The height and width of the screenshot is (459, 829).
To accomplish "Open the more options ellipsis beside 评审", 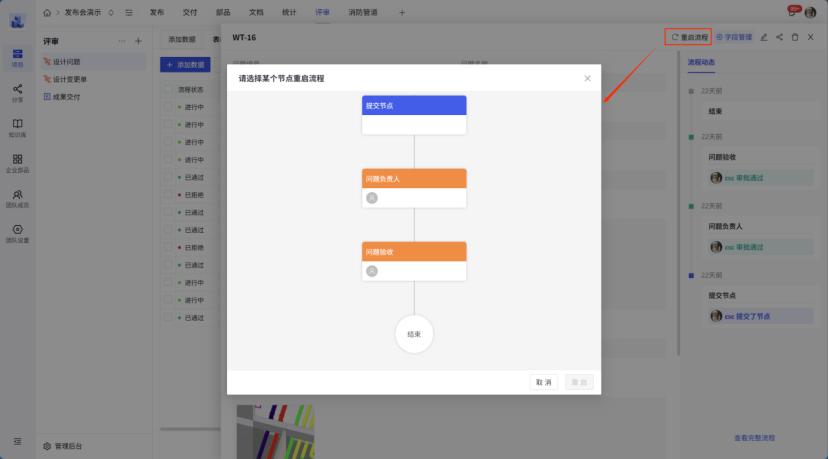I will click(x=122, y=41).
